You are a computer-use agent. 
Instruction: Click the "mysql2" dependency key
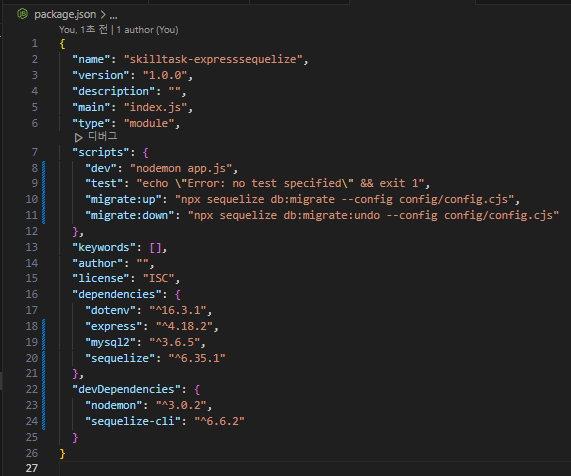(x=110, y=342)
